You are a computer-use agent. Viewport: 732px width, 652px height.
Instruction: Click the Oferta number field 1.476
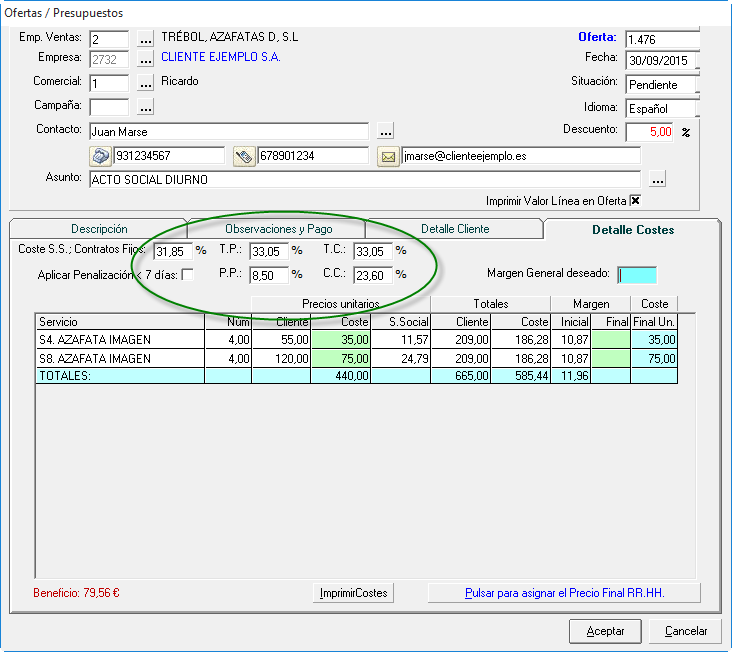click(x=662, y=39)
